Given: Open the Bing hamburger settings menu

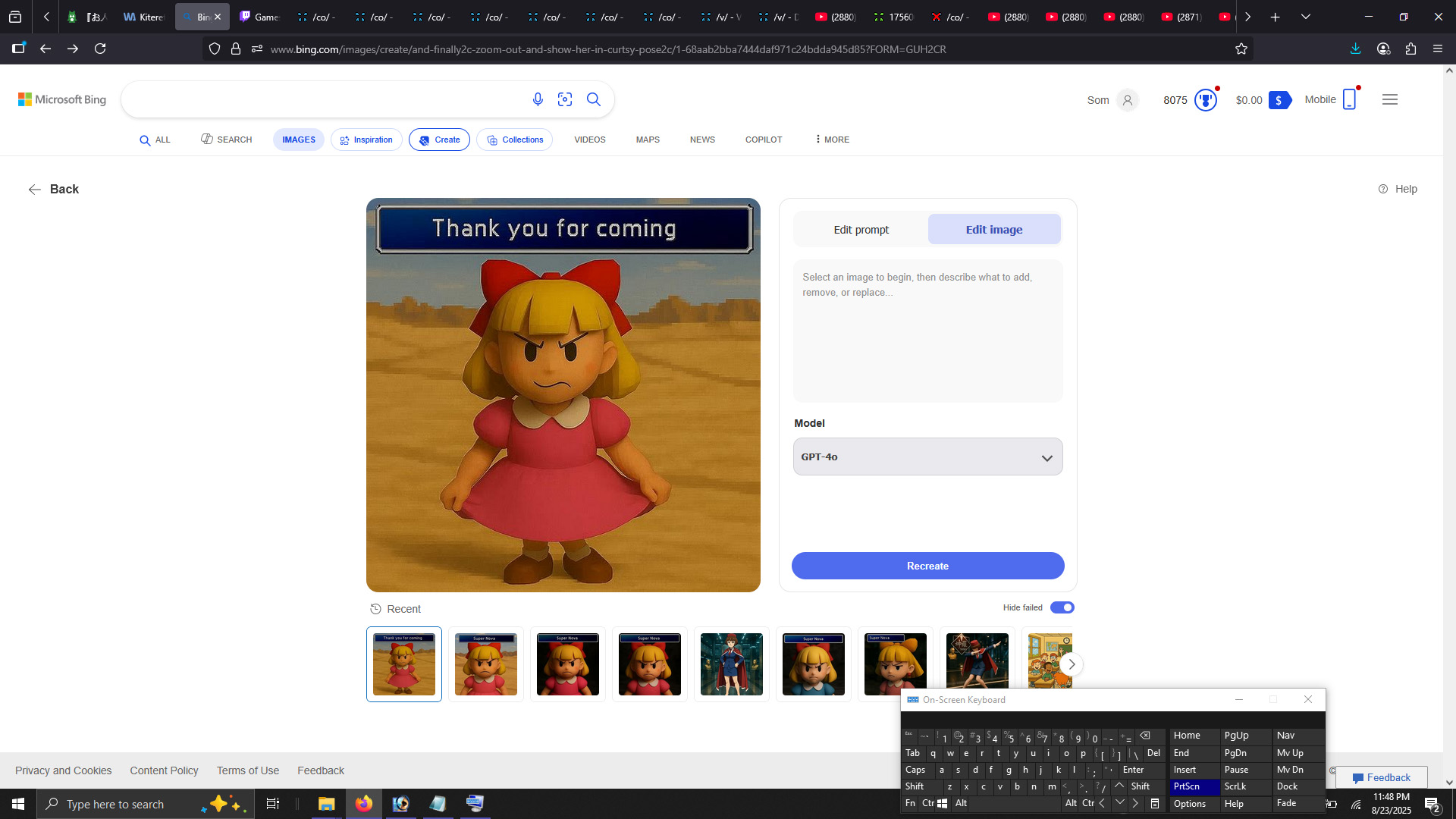Looking at the screenshot, I should (x=1389, y=100).
